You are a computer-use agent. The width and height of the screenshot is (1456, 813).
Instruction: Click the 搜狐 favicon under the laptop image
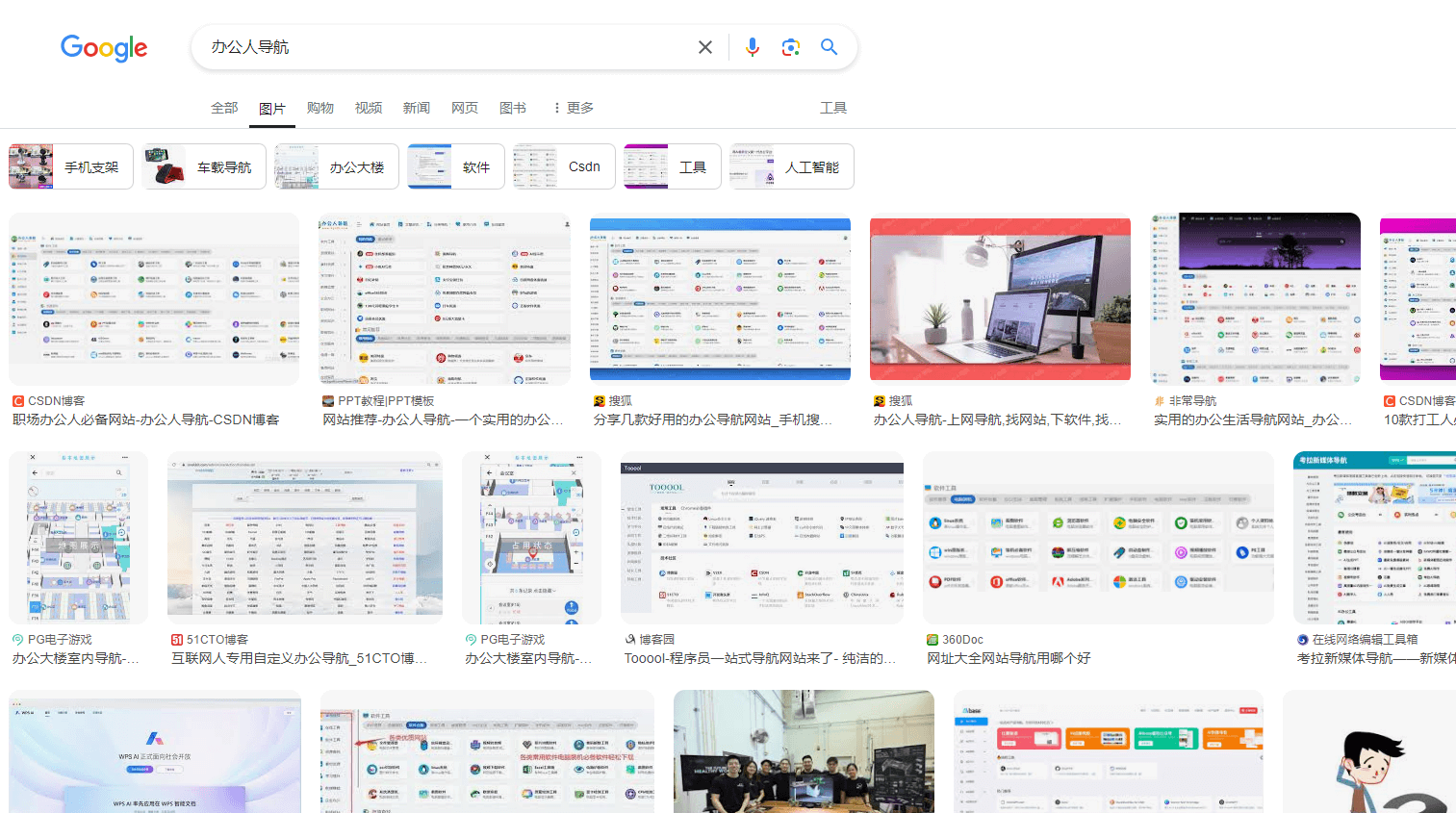point(879,400)
